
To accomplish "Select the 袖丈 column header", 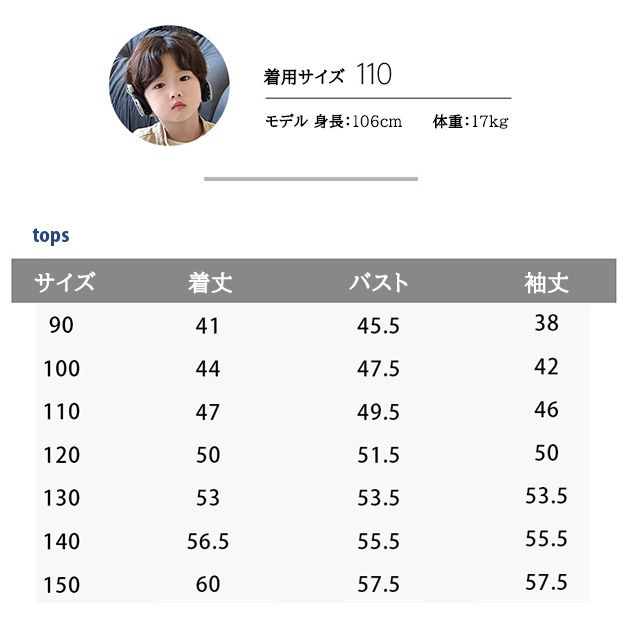I will (546, 283).
